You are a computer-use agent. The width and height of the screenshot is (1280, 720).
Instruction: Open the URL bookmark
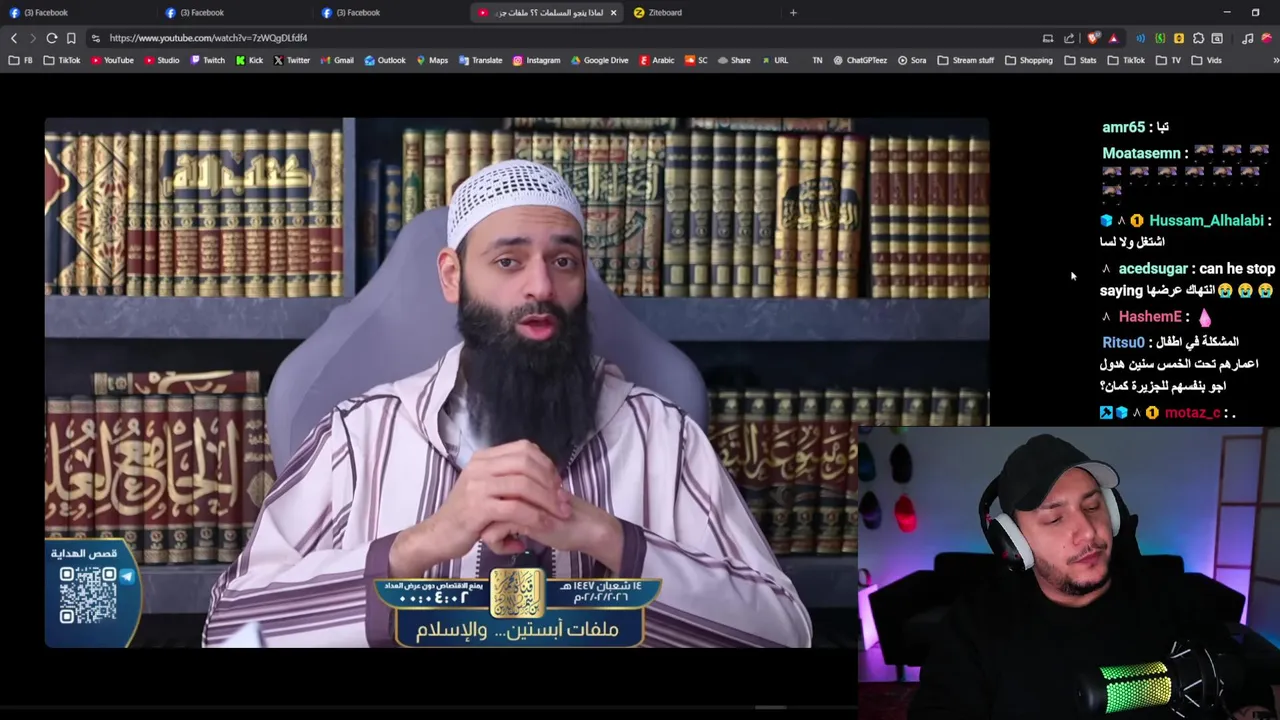tap(775, 60)
